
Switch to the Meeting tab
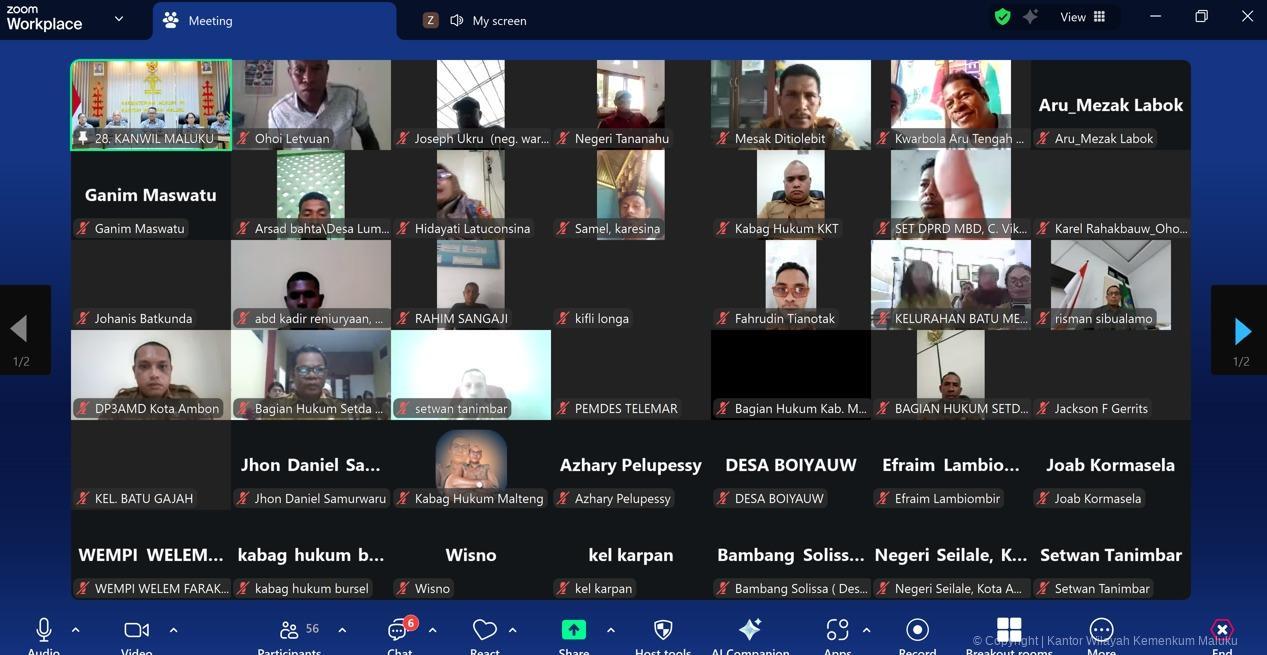point(210,20)
